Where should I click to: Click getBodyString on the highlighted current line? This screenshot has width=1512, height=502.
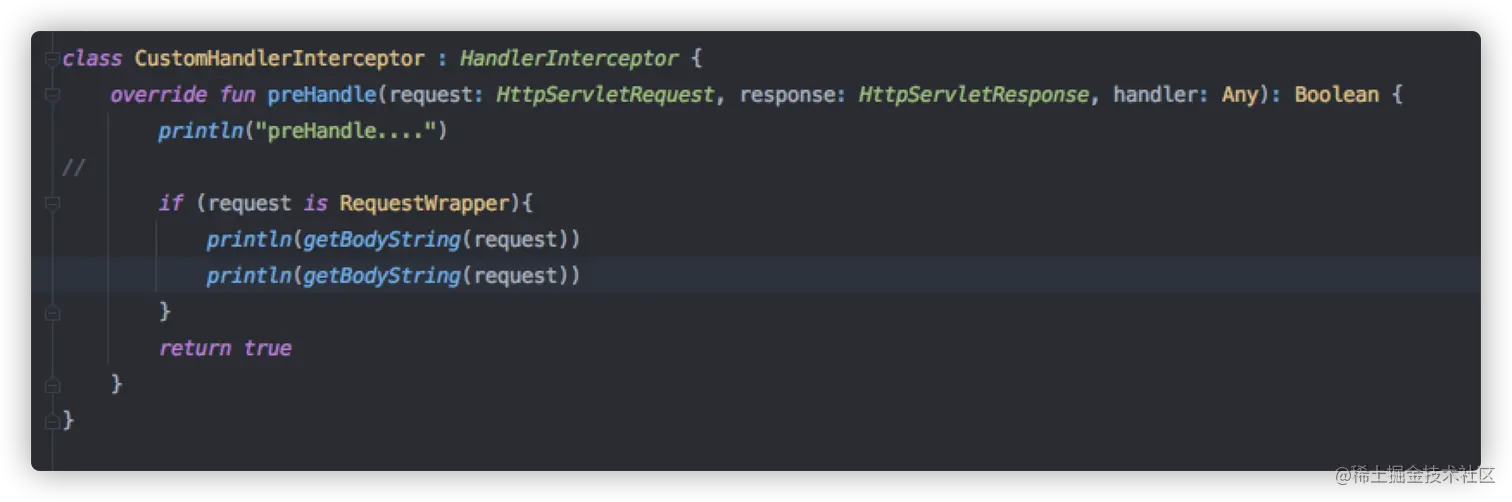381,276
